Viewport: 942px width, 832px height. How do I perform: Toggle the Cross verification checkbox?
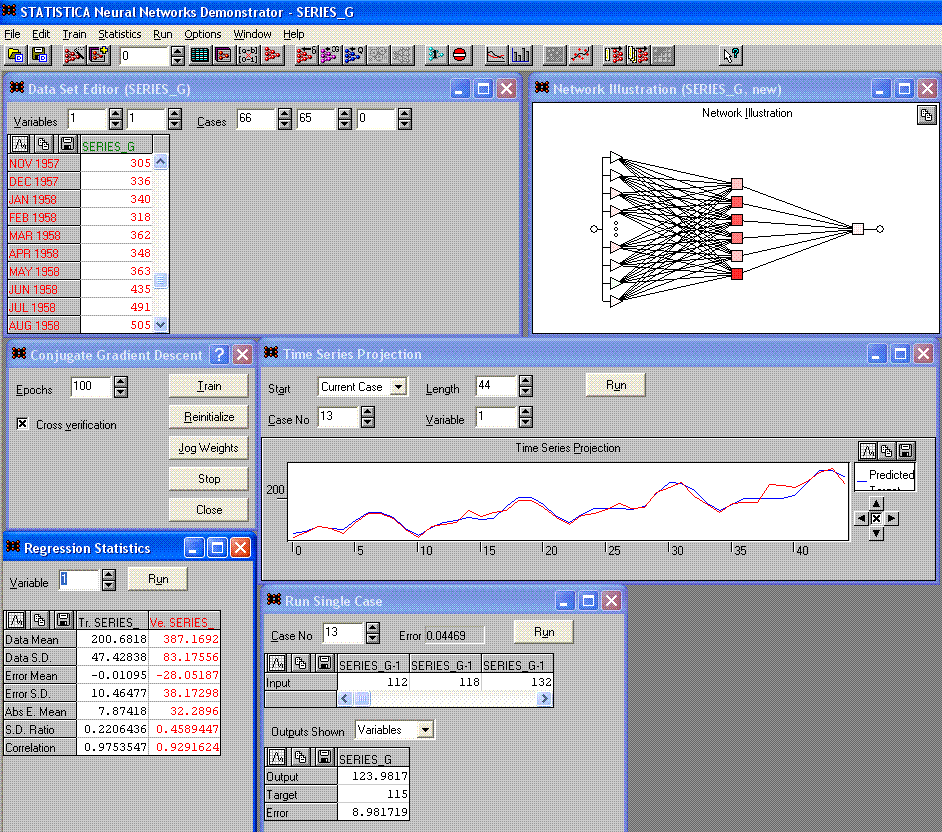coord(22,424)
